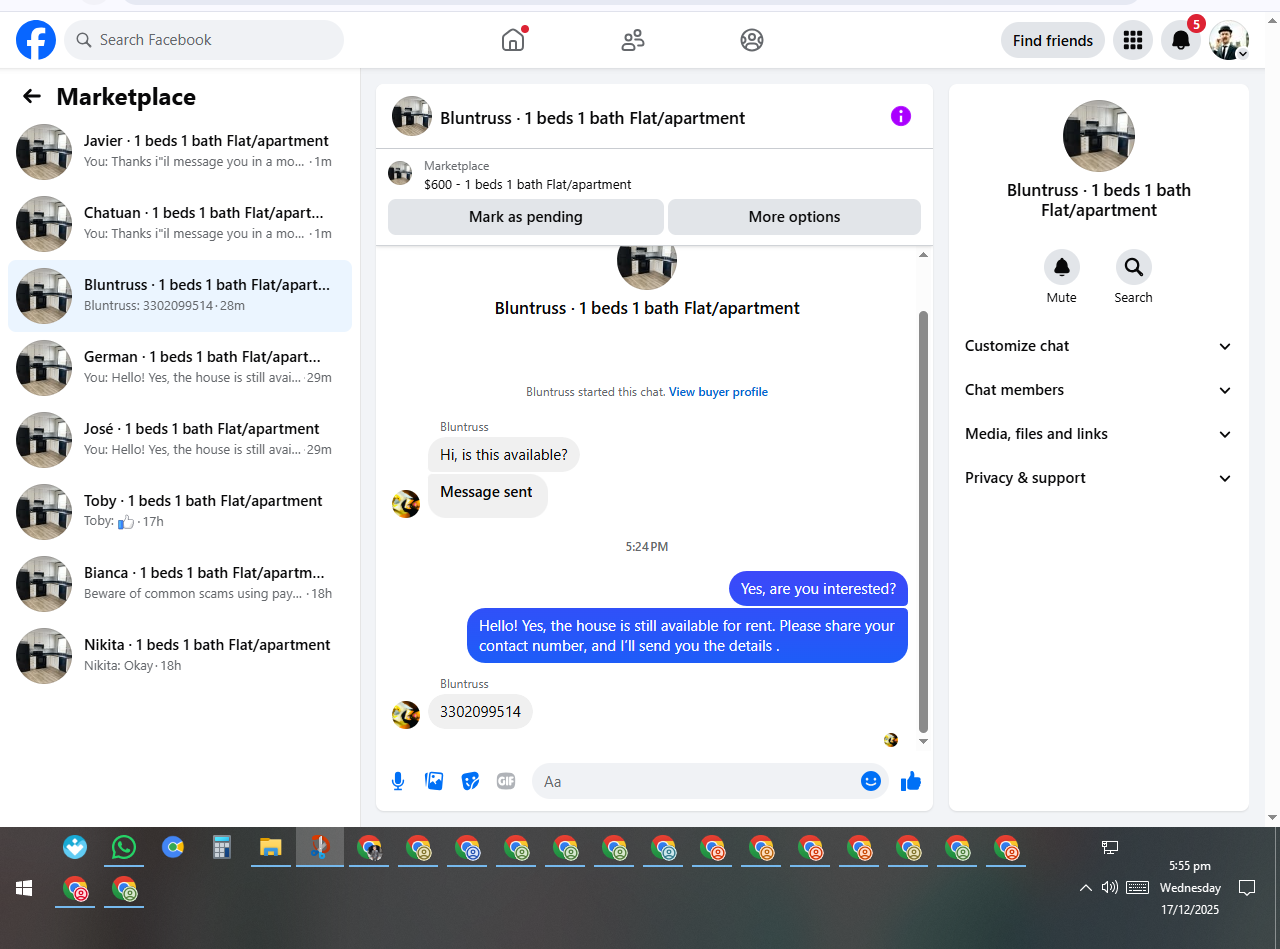Click the 3302099514 message bubble

[x=481, y=712]
